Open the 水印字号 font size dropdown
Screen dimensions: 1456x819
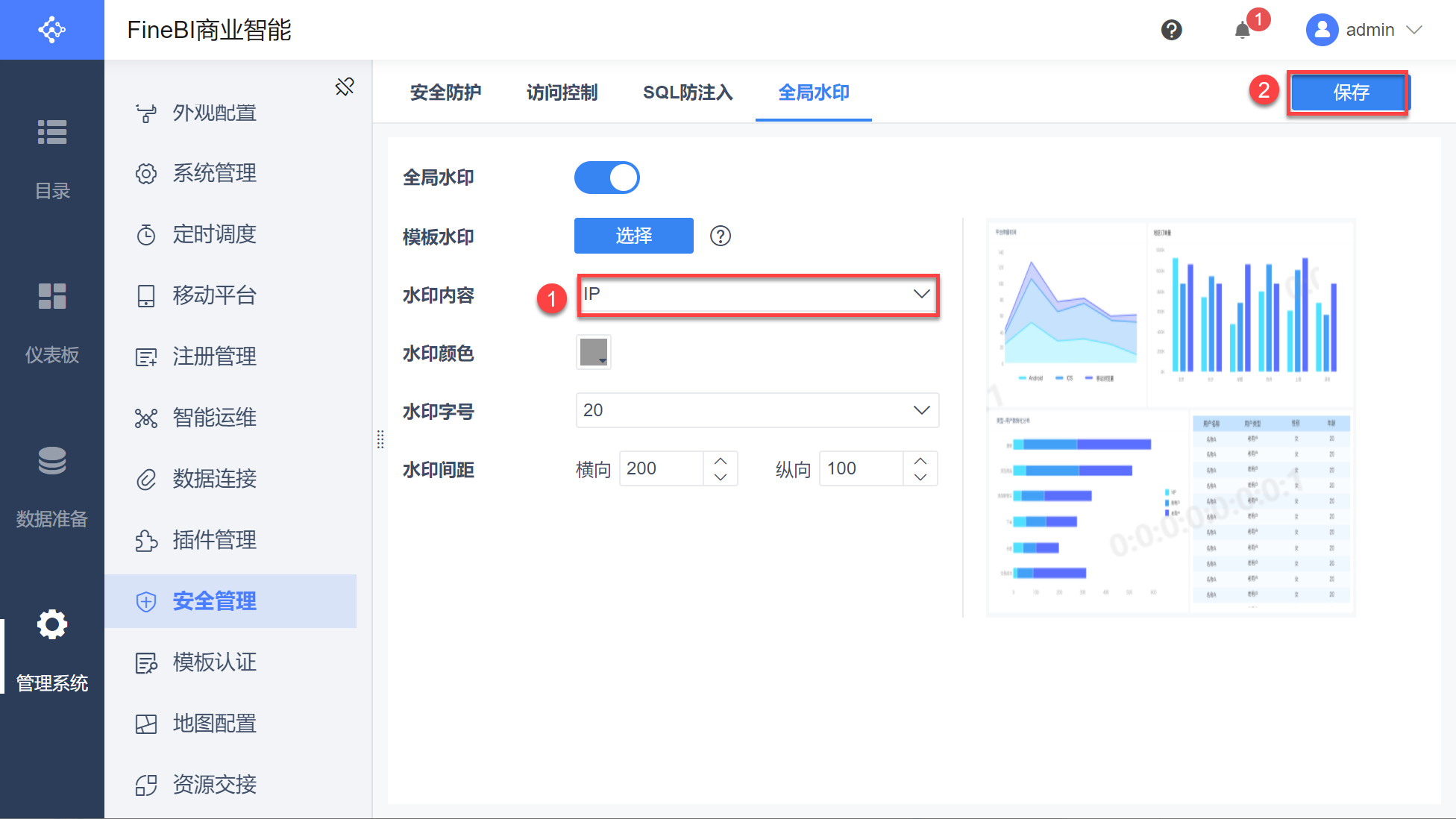point(757,410)
